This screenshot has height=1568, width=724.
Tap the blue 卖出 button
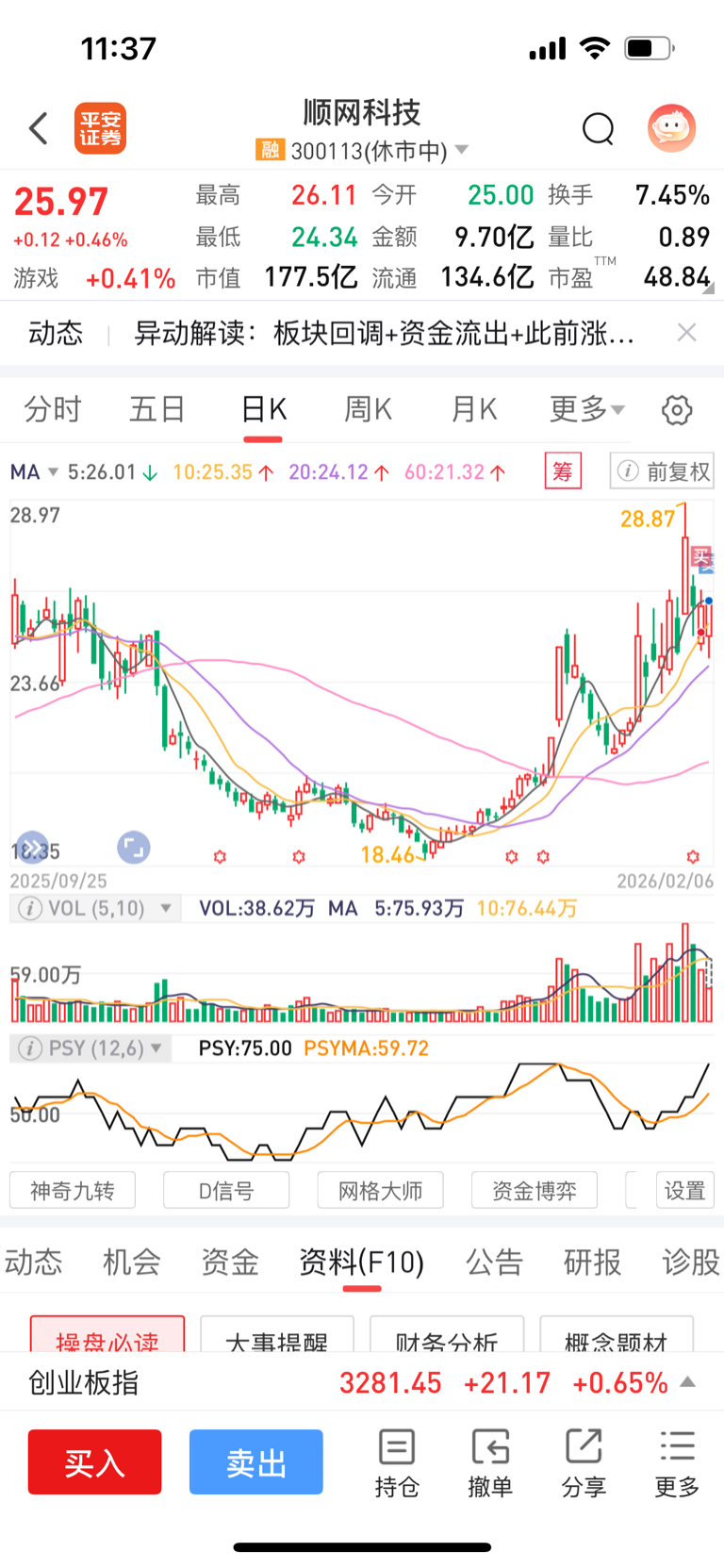(x=255, y=1462)
